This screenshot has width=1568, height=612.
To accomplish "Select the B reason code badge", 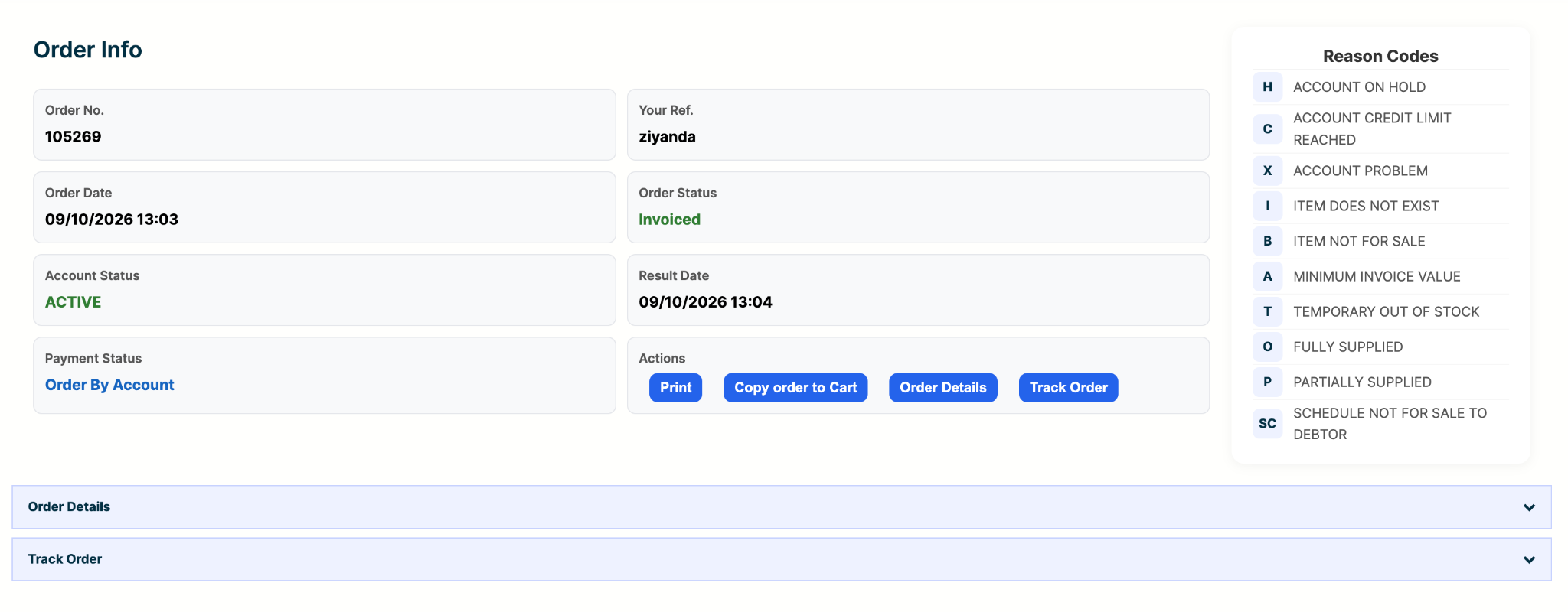I will pos(1267,241).
